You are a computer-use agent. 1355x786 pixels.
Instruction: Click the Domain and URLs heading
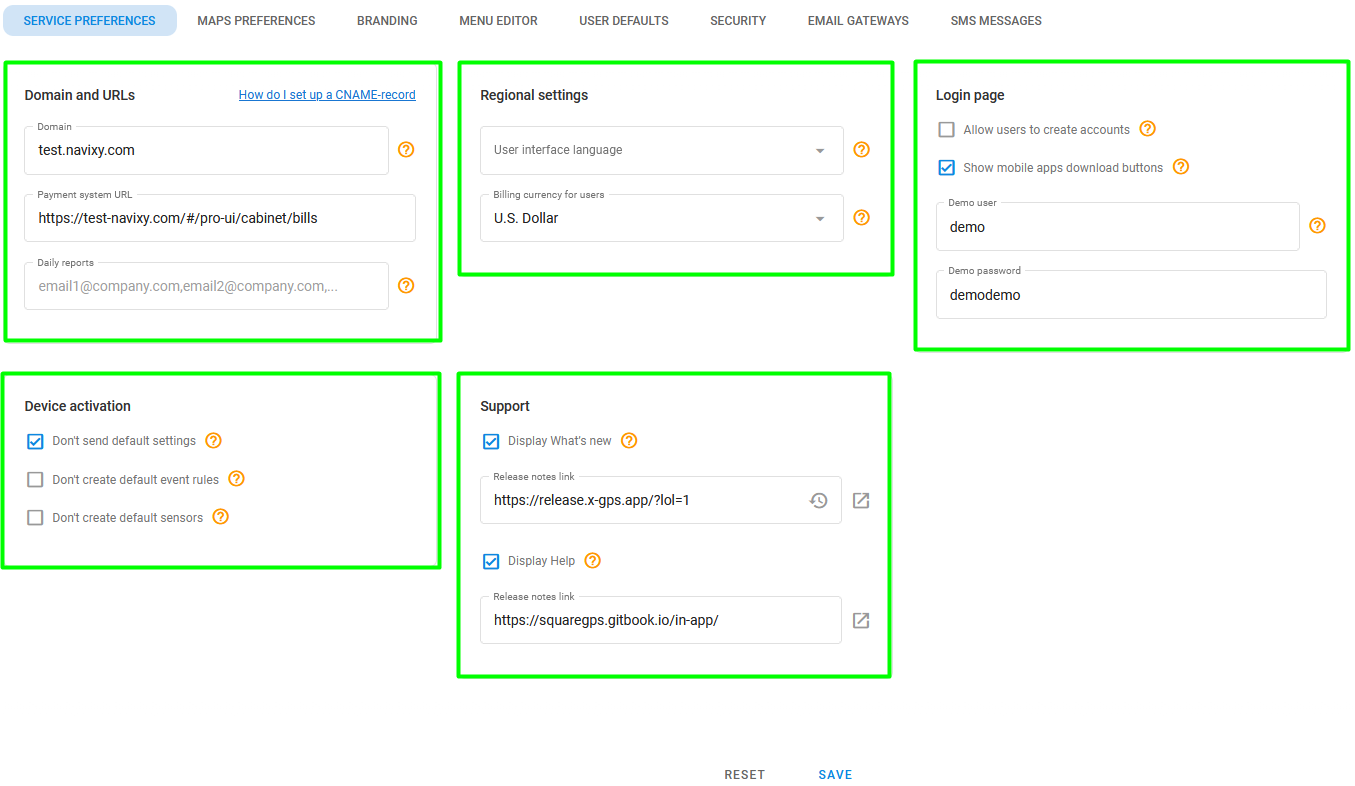coord(80,95)
